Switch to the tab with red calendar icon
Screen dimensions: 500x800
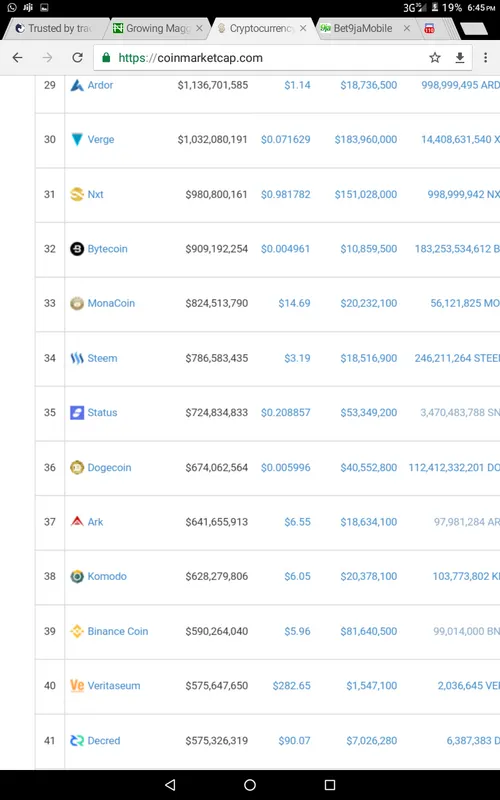[430, 29]
